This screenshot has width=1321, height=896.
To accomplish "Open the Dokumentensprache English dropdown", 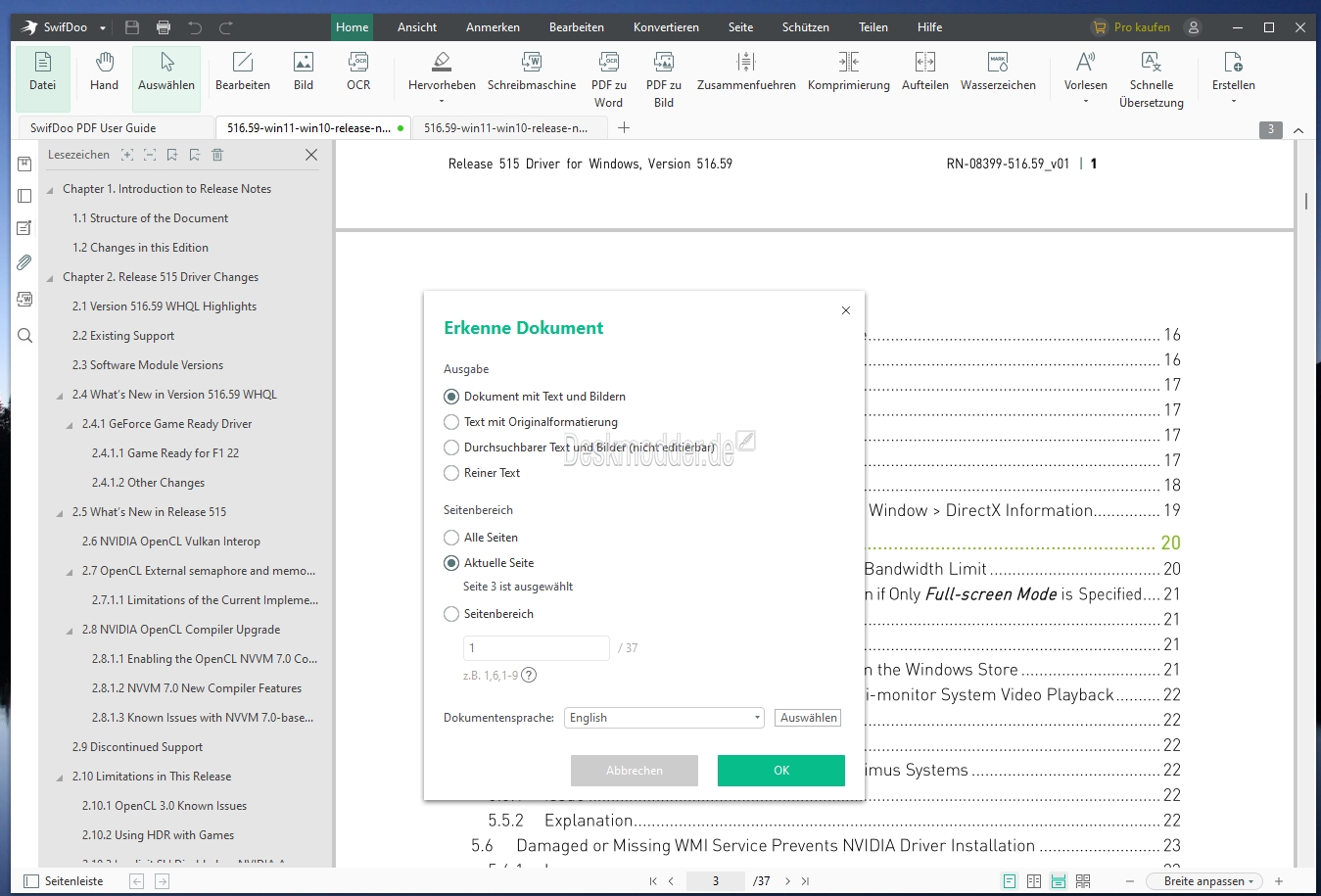I will pyautogui.click(x=664, y=718).
